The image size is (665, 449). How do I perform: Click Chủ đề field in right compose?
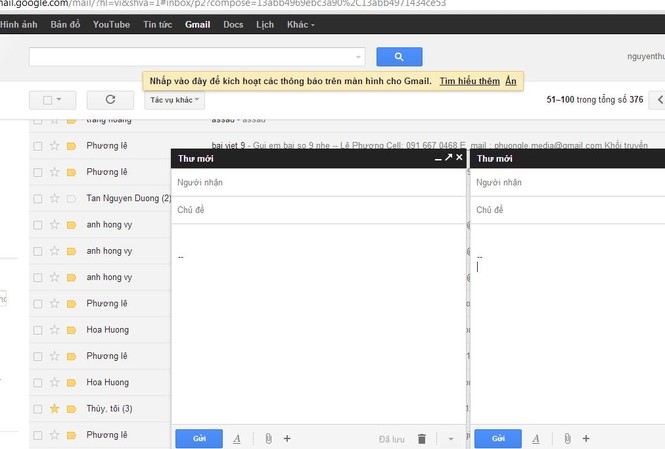click(x=568, y=210)
